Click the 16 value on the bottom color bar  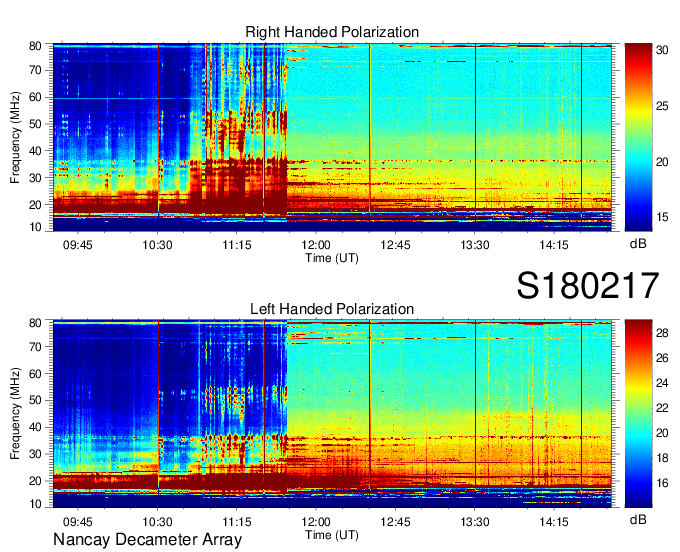tap(662, 483)
